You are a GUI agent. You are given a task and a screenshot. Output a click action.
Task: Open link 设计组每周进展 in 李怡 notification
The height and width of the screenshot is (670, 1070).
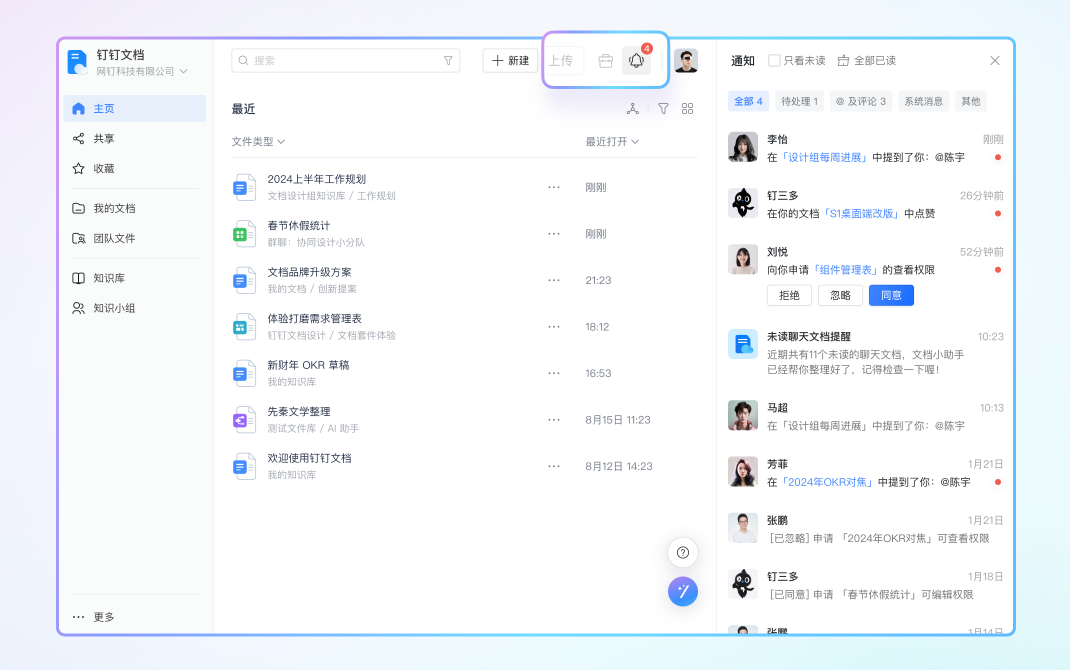coord(824,158)
